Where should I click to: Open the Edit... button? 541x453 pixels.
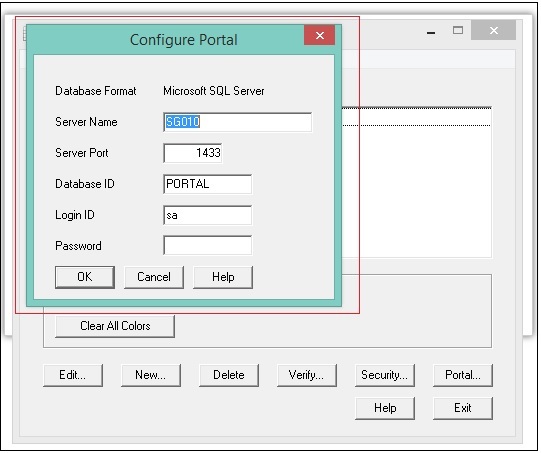pyautogui.click(x=73, y=375)
